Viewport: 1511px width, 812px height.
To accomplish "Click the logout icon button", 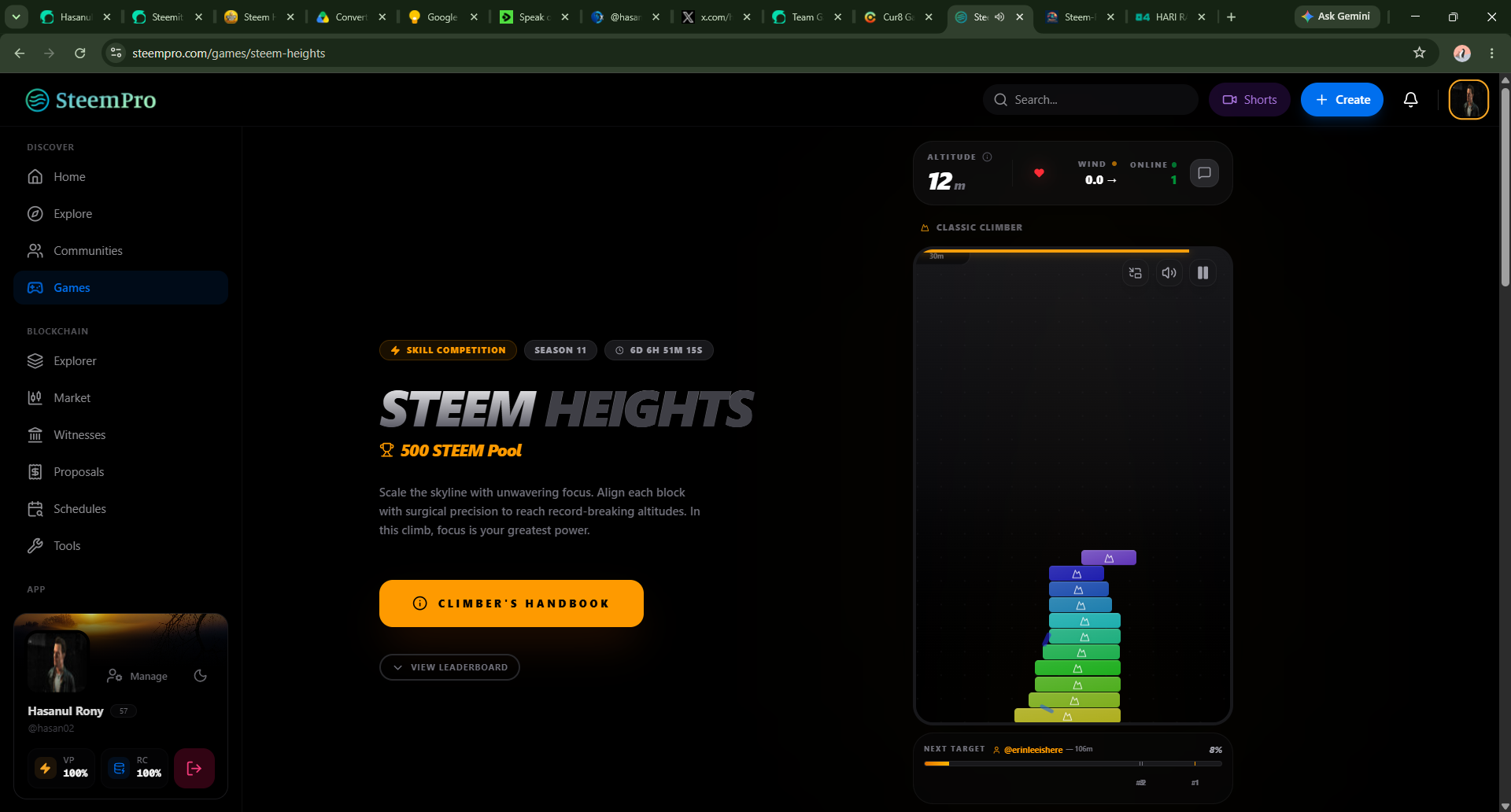I will click(194, 768).
